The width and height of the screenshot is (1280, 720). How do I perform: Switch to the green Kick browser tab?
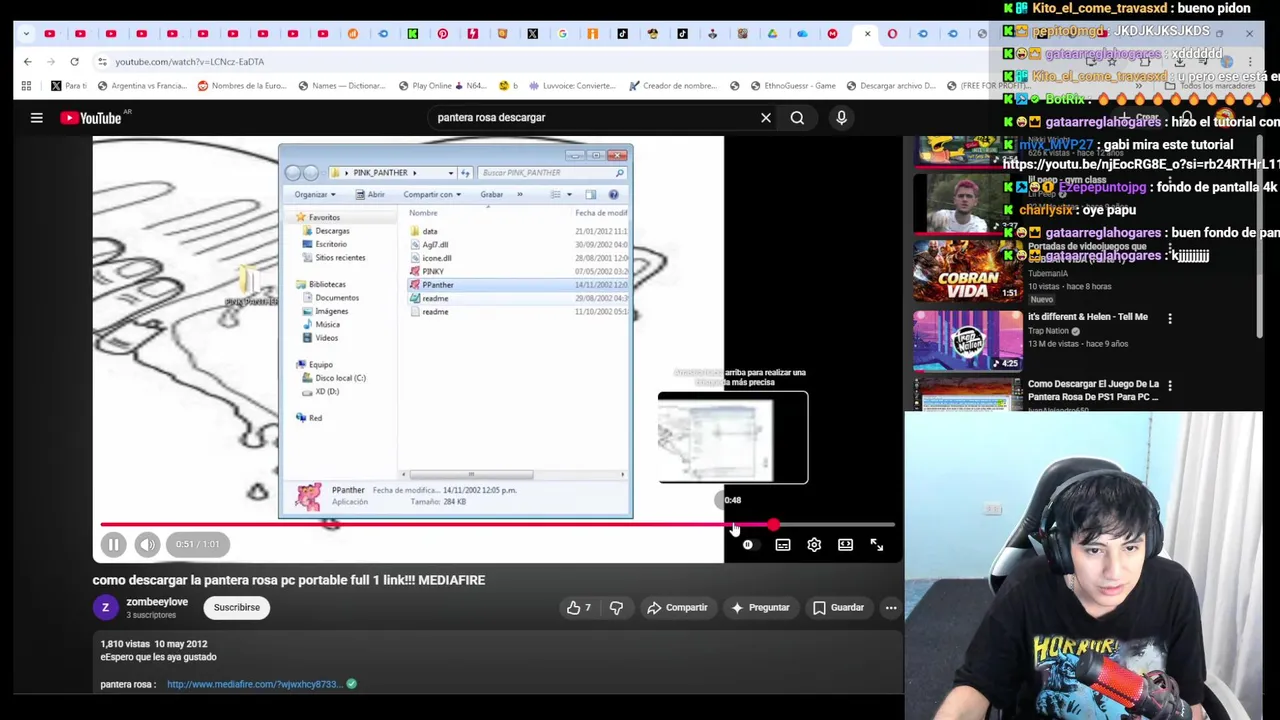pyautogui.click(x=413, y=34)
